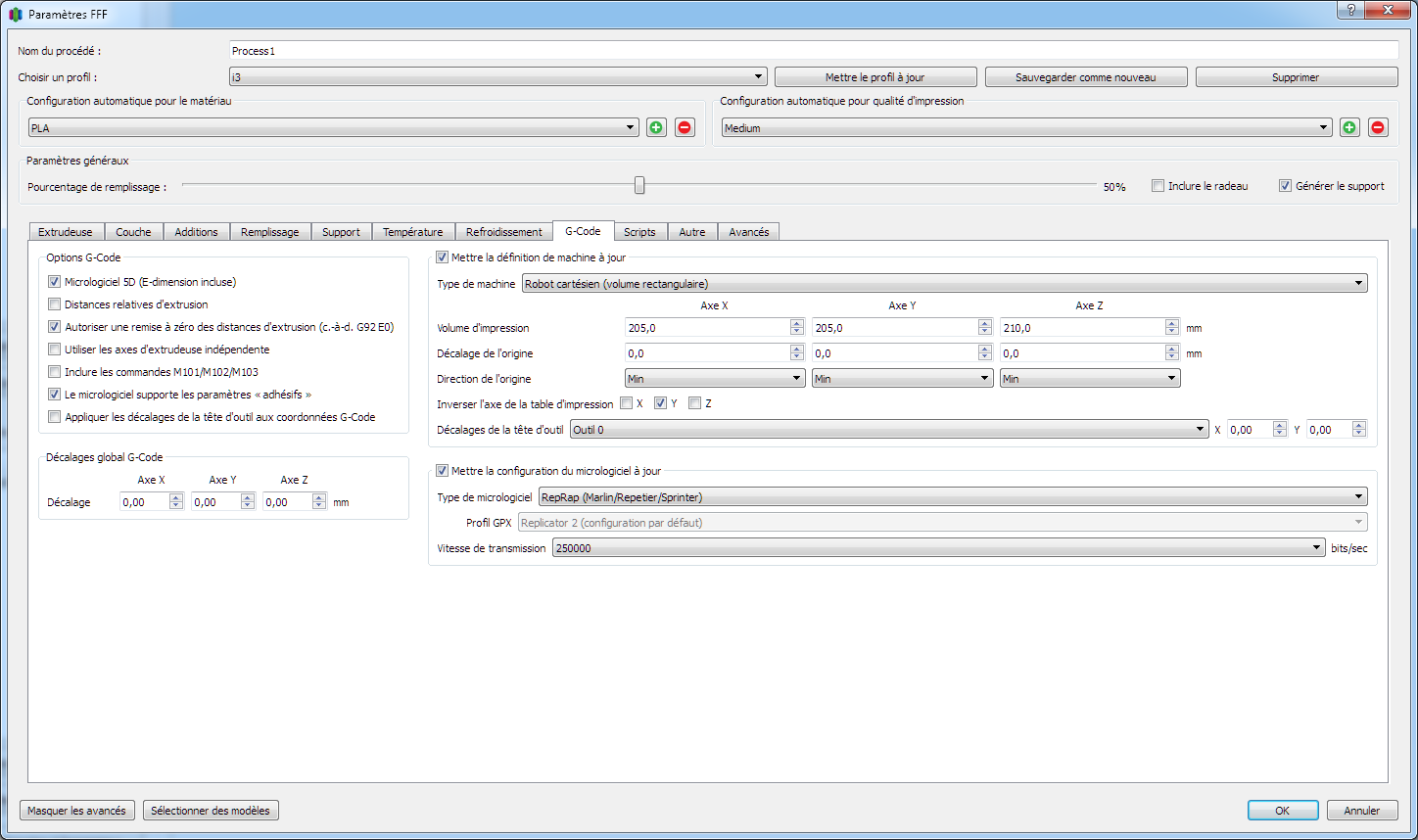Click red remove icon next to PLA material
The height and width of the screenshot is (840, 1418).
pyautogui.click(x=685, y=127)
